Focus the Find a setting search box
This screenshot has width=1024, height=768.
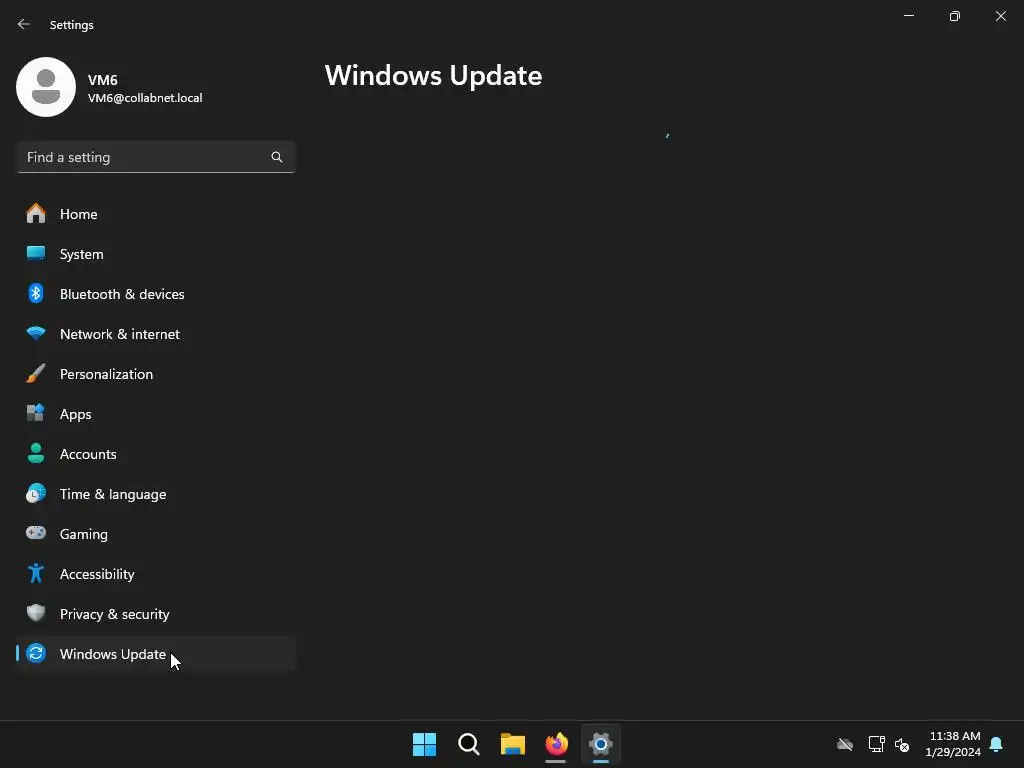tap(155, 157)
